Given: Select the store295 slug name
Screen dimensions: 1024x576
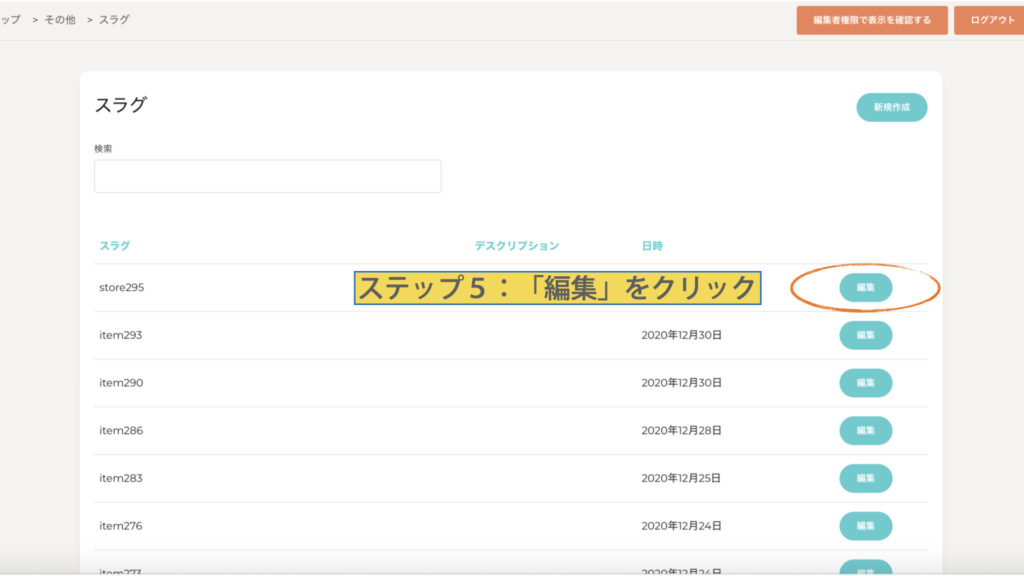Looking at the screenshot, I should coord(122,288).
